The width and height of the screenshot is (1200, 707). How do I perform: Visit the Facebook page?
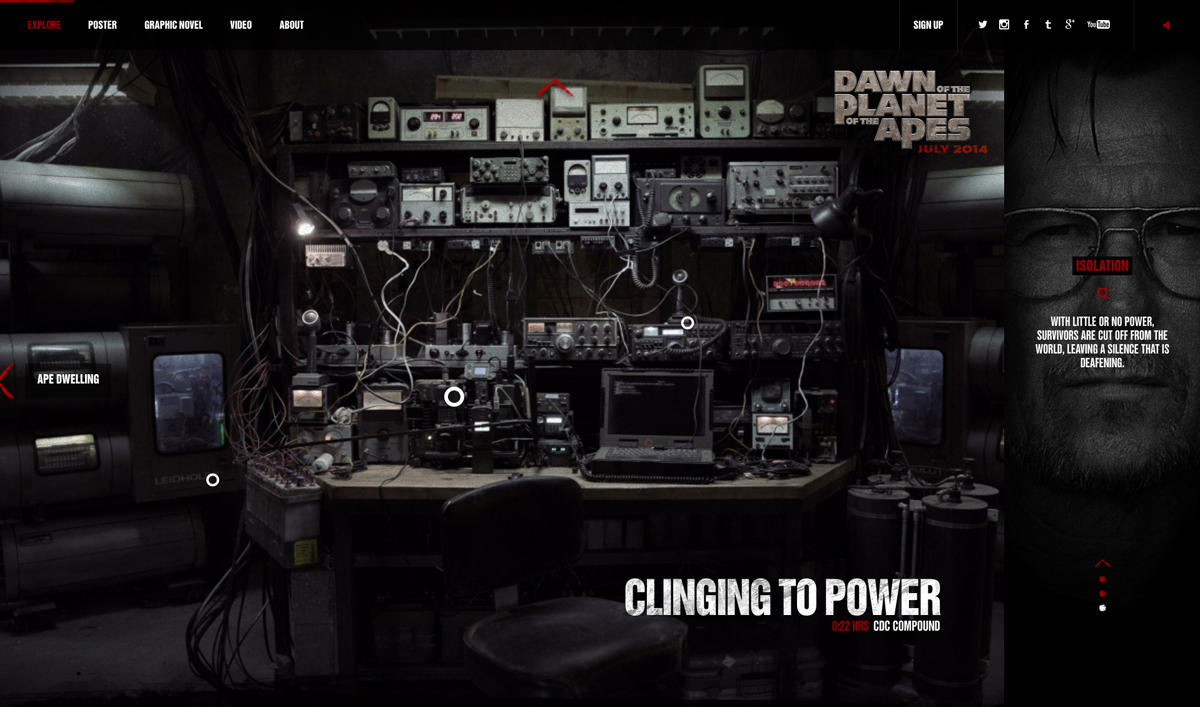tap(1026, 25)
